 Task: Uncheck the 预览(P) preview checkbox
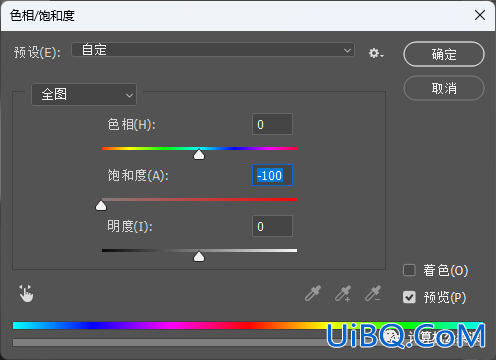point(409,297)
